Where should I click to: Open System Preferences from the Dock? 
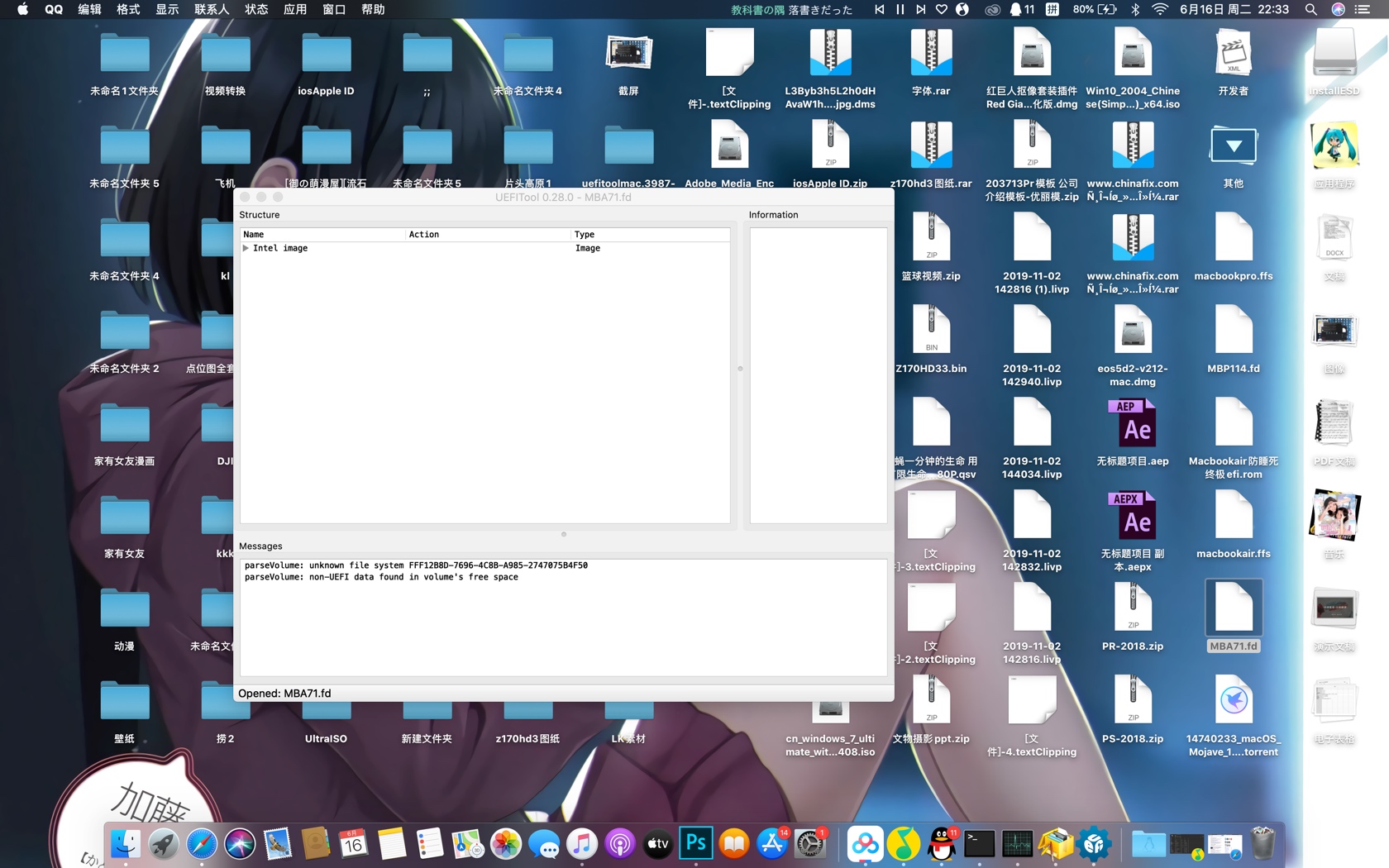click(x=810, y=844)
